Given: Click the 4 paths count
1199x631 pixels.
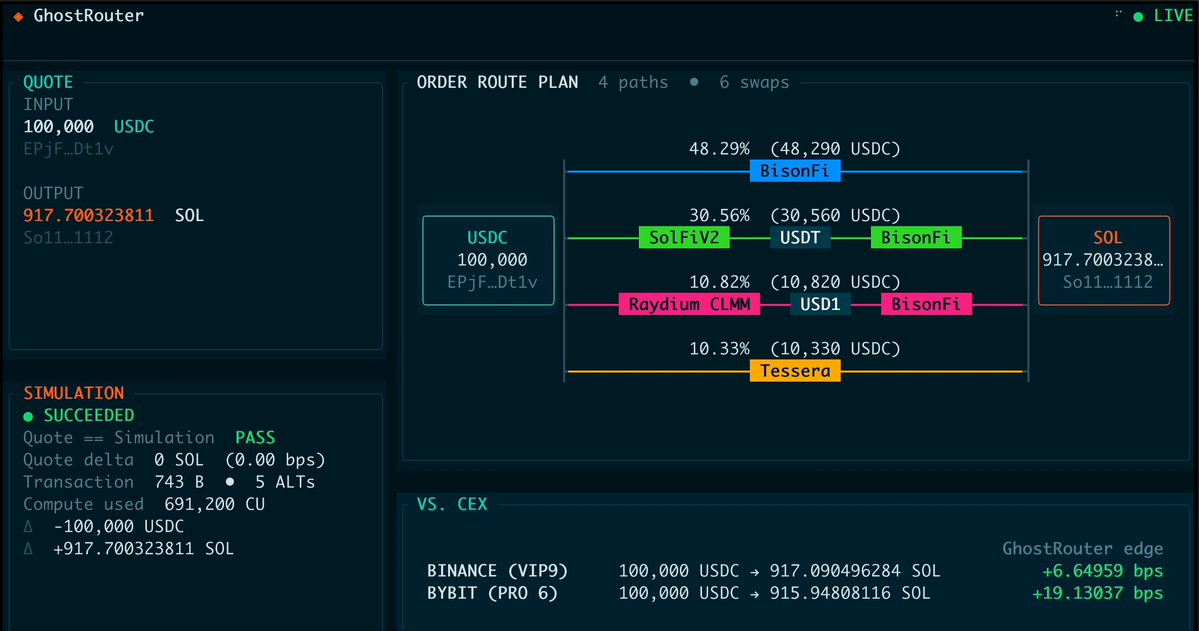Looking at the screenshot, I should 633,82.
